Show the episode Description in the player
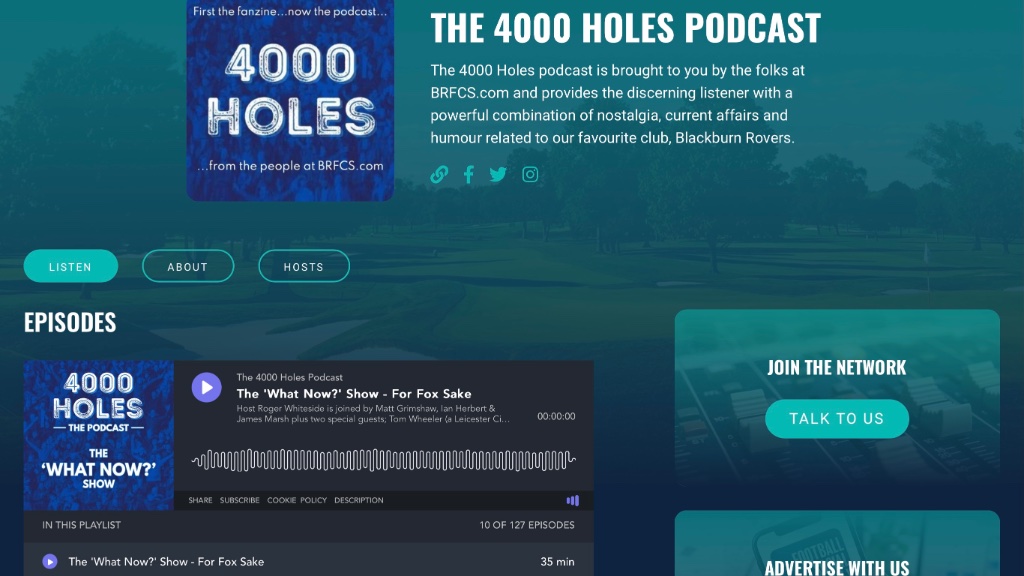The image size is (1024, 576). 359,500
